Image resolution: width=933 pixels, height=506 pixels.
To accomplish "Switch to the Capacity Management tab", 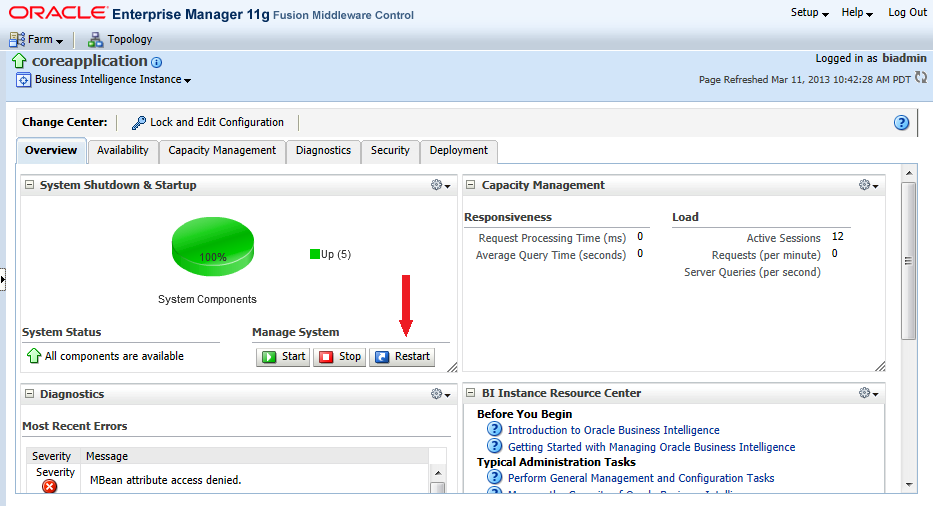I will 222,151.
